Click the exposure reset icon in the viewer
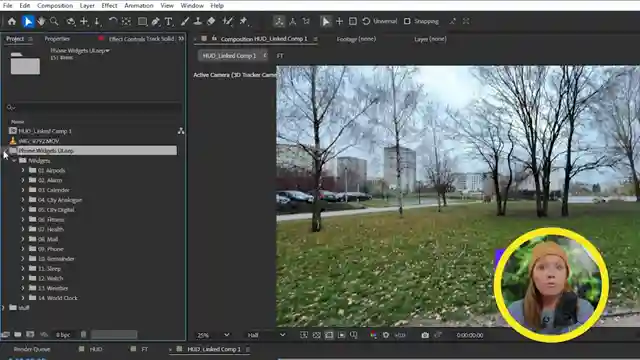This screenshot has width=640, height=360. [386, 335]
